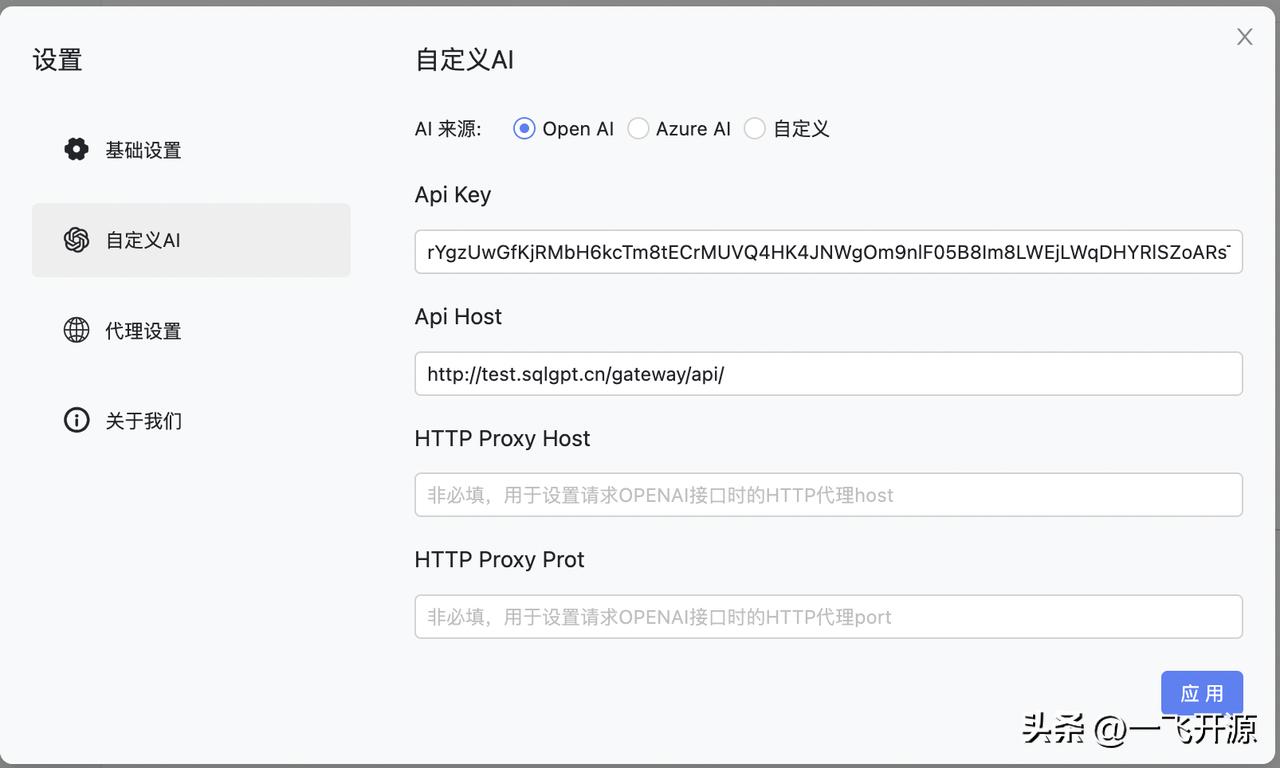Open the 代理设置 menu item
The height and width of the screenshot is (768, 1280).
coord(143,330)
